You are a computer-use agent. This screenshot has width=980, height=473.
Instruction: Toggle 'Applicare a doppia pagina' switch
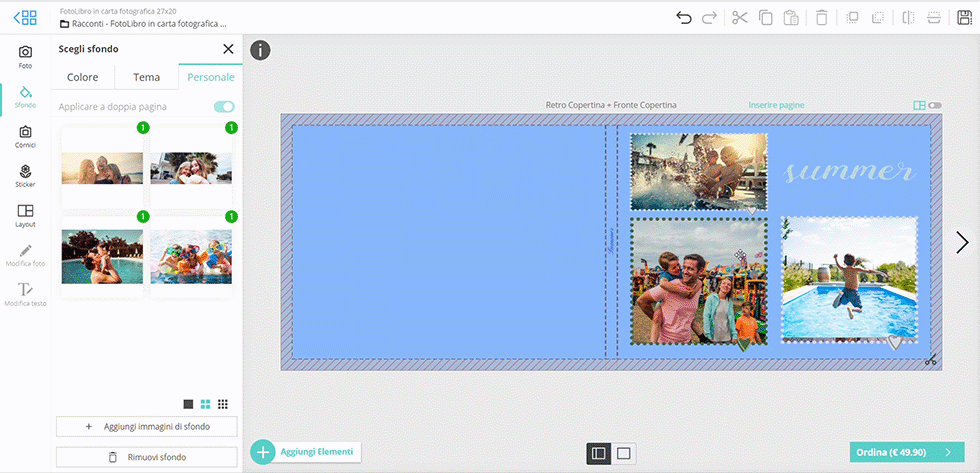pos(224,106)
